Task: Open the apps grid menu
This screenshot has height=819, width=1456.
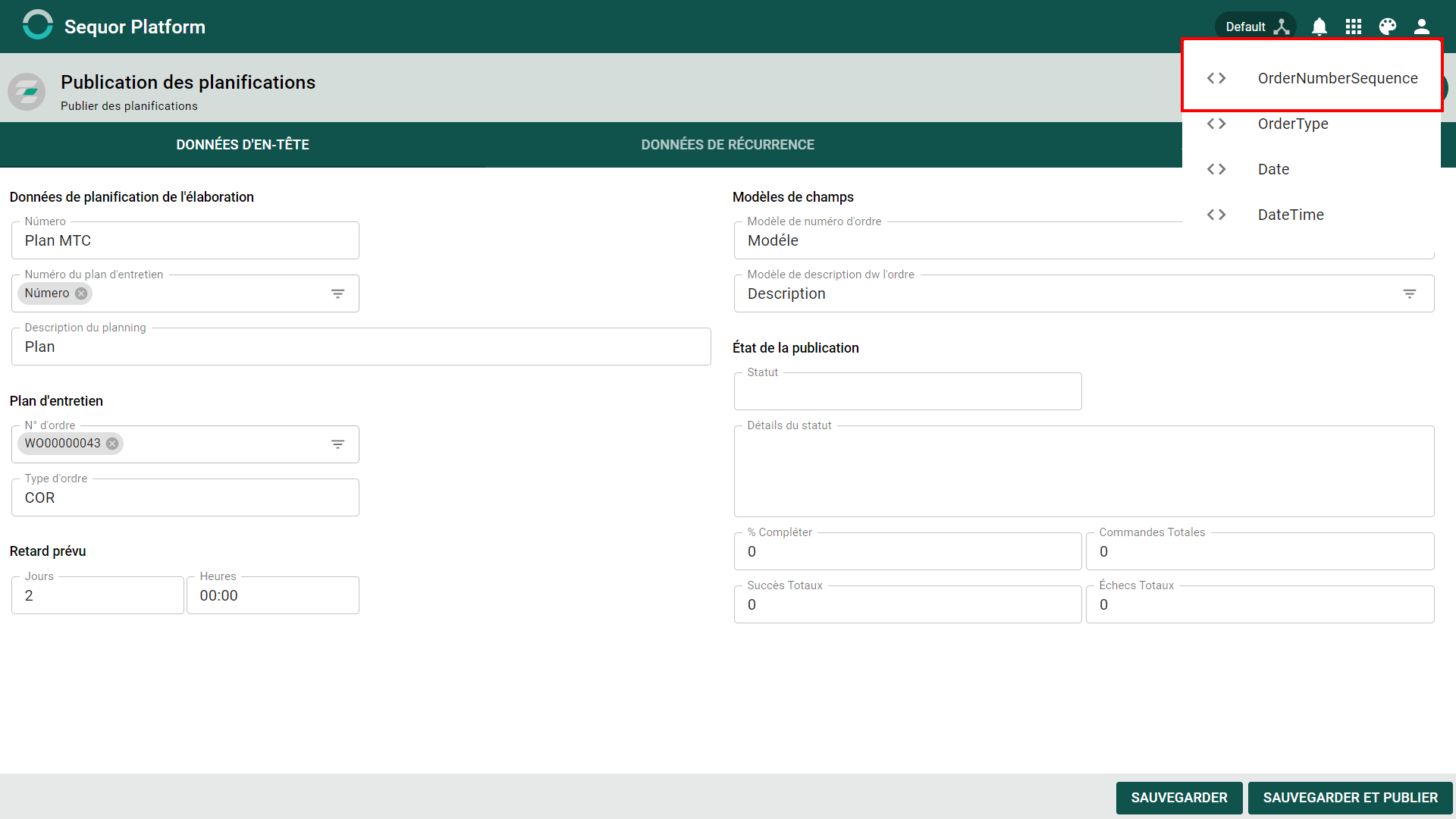Action: pos(1354,27)
